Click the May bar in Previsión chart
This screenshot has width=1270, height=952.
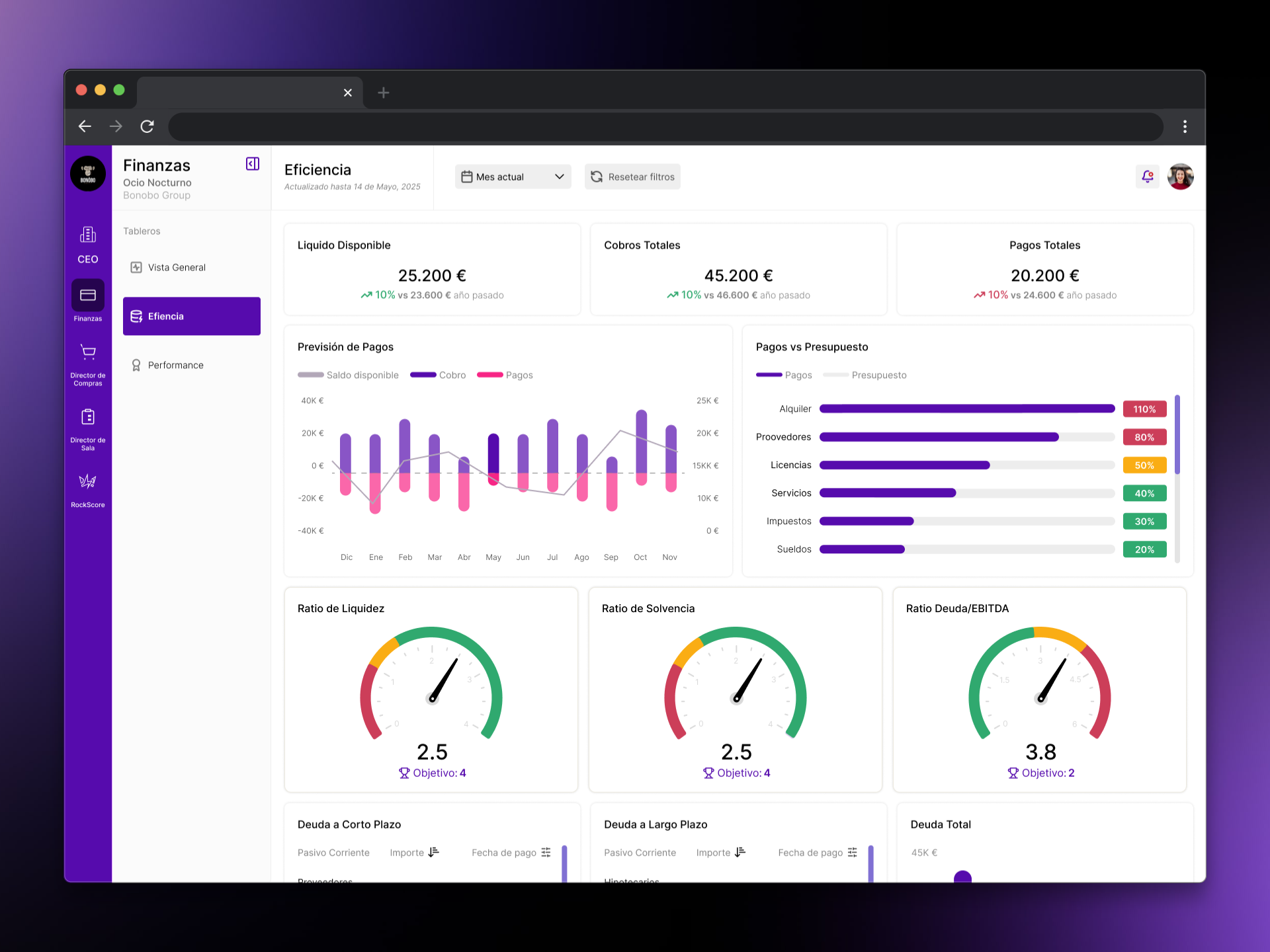(x=493, y=459)
